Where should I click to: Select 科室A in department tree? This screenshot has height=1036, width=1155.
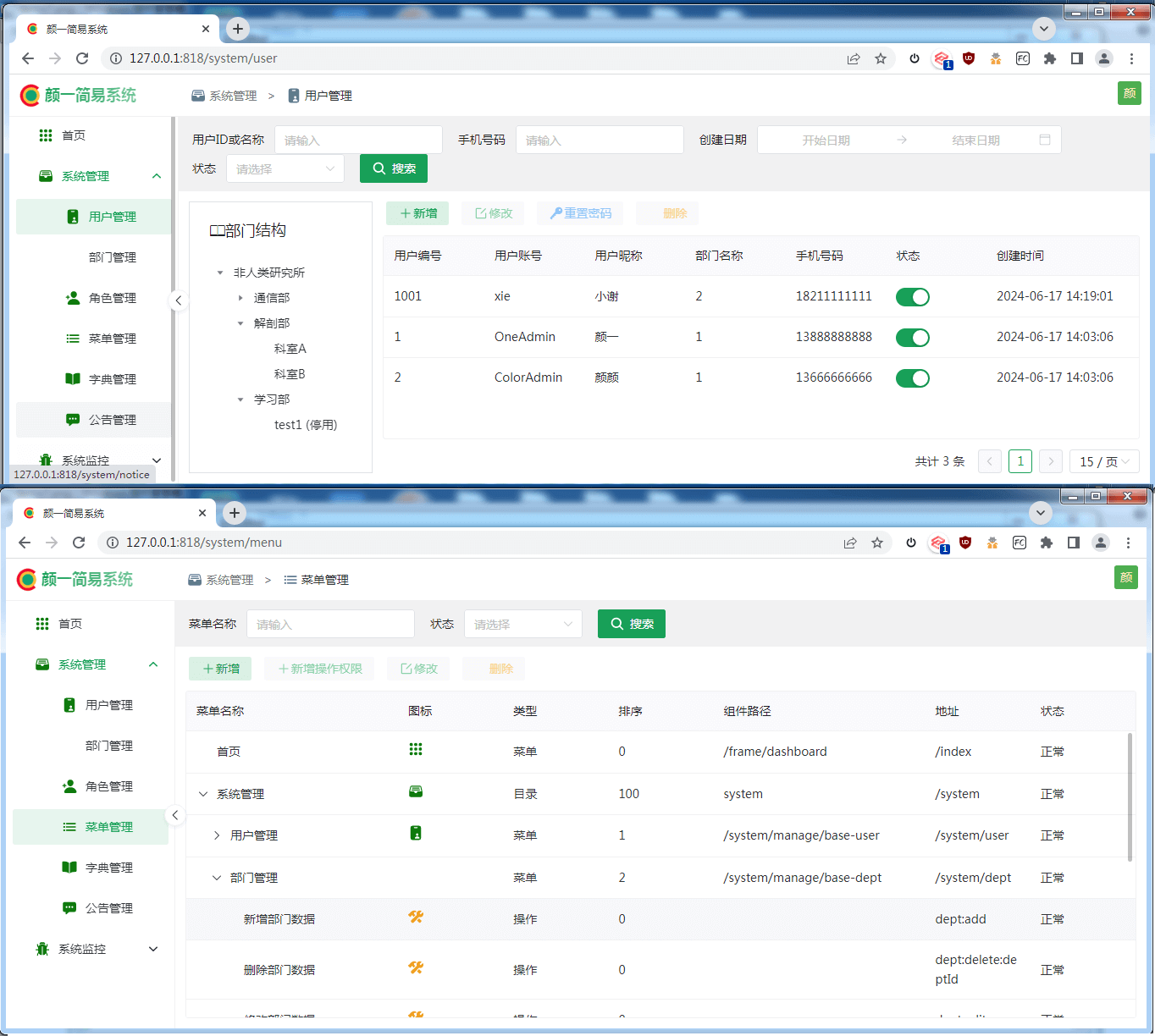click(x=290, y=349)
